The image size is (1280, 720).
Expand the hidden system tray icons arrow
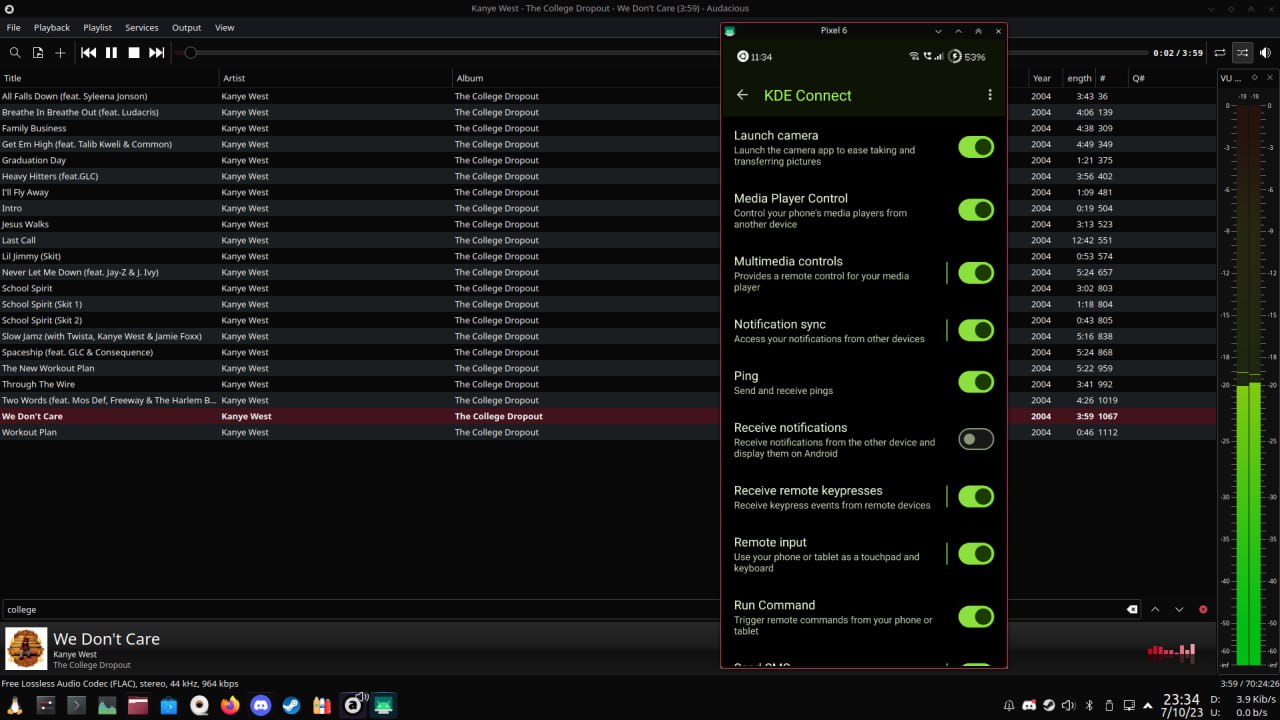click(x=1148, y=705)
